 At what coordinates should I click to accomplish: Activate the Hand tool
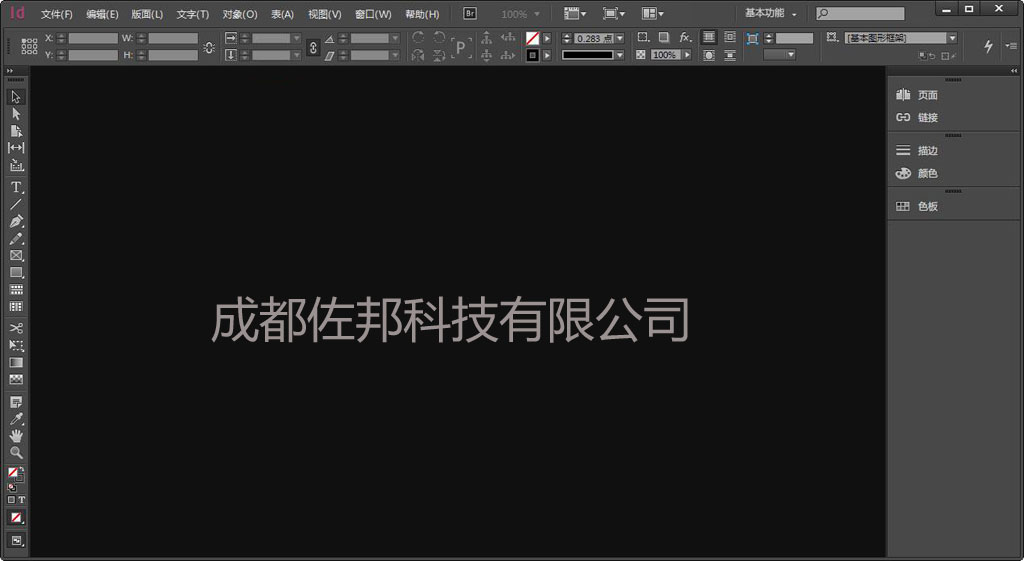pos(16,436)
